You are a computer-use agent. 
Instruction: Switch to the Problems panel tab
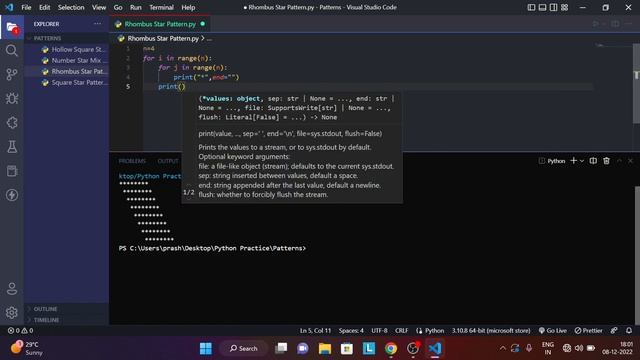132,161
